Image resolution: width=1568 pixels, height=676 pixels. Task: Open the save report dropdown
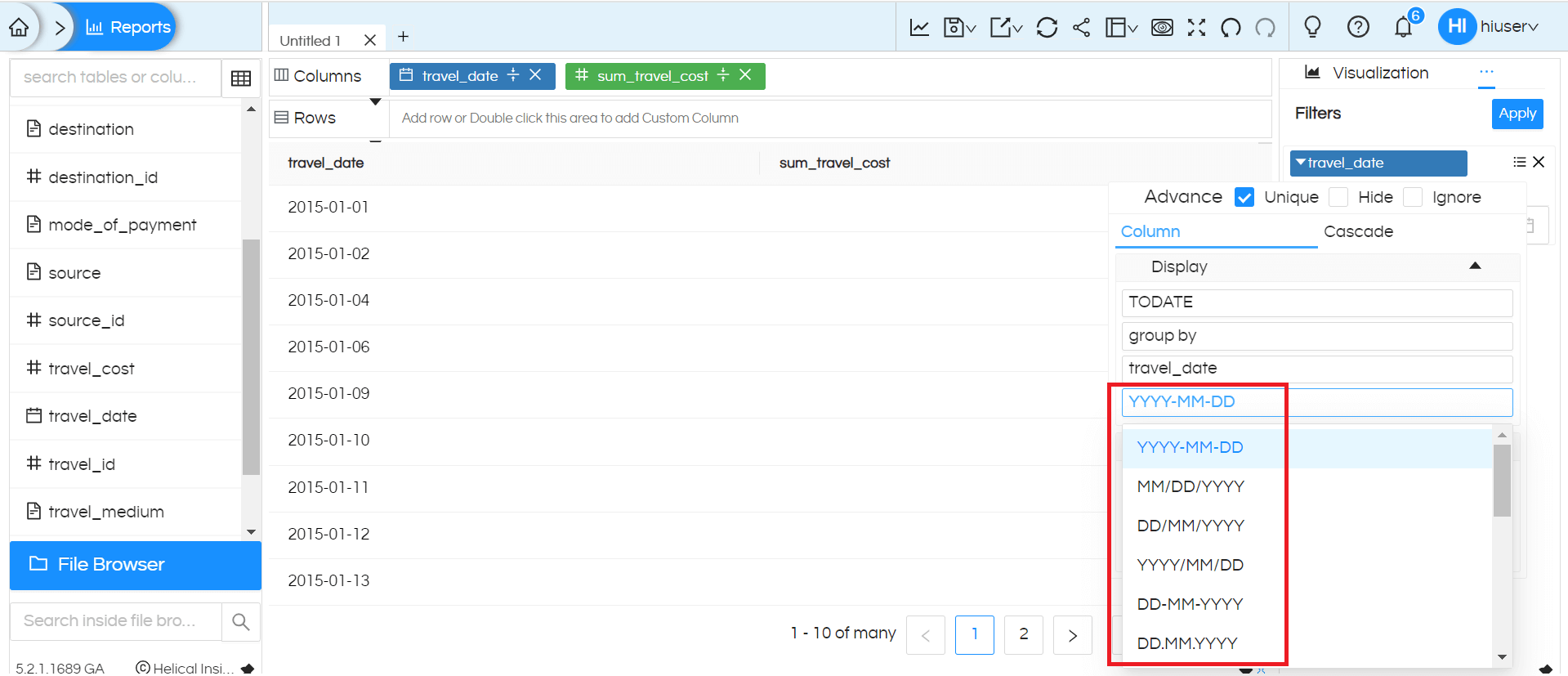959,27
